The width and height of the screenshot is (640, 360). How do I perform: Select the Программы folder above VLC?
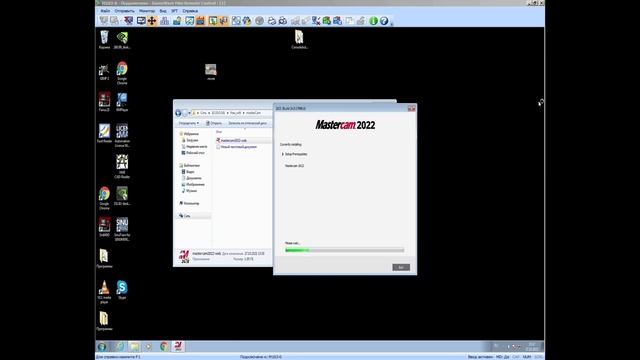pos(104,258)
